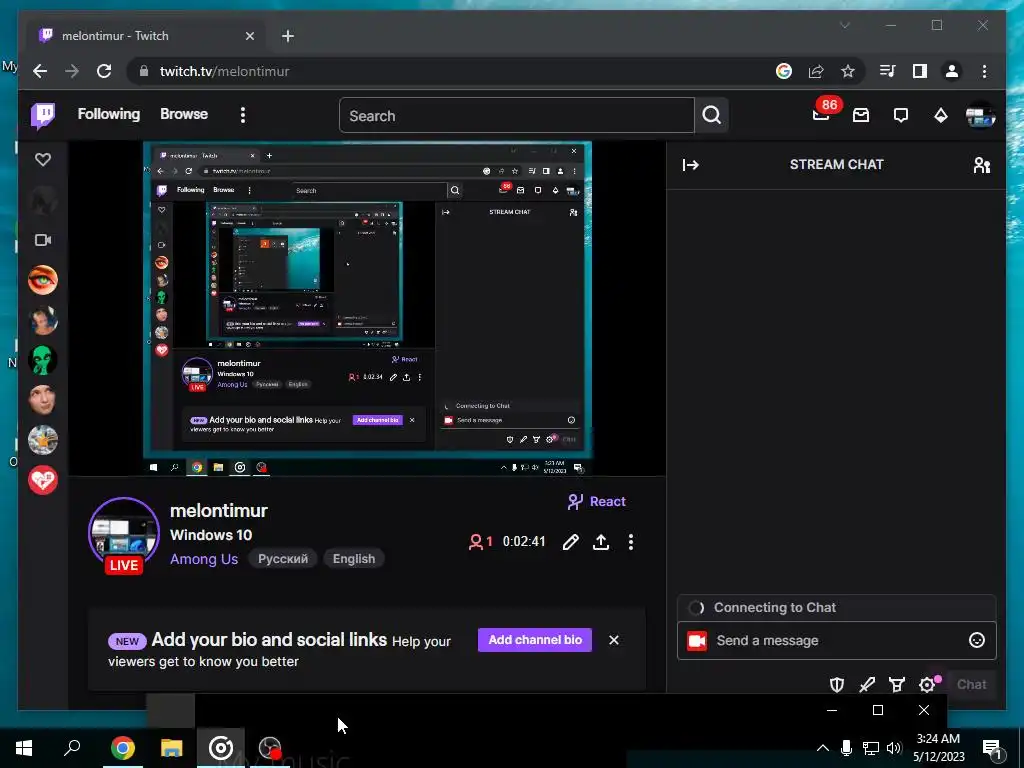Open Chrome three-dot menu
Screen dimensions: 1024x768
click(x=984, y=71)
